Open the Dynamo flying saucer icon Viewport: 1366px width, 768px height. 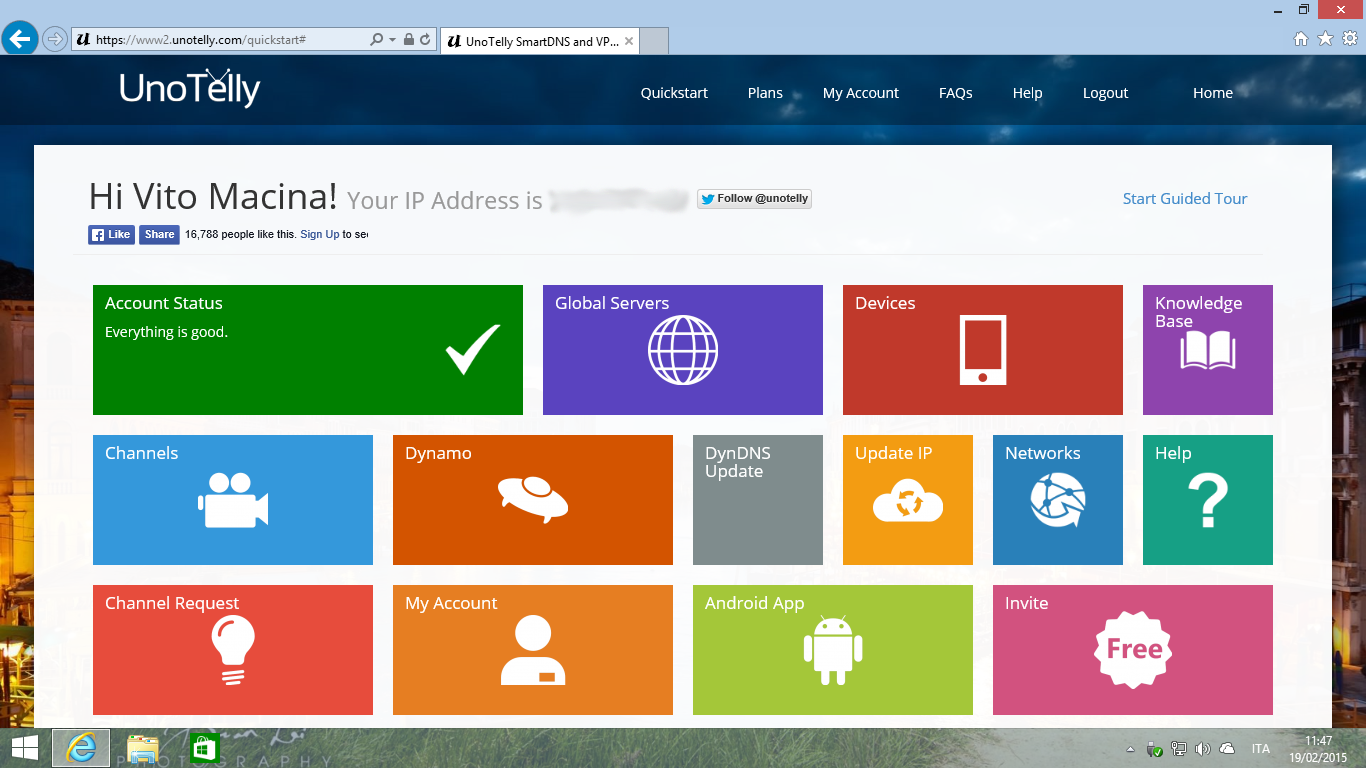(x=533, y=498)
